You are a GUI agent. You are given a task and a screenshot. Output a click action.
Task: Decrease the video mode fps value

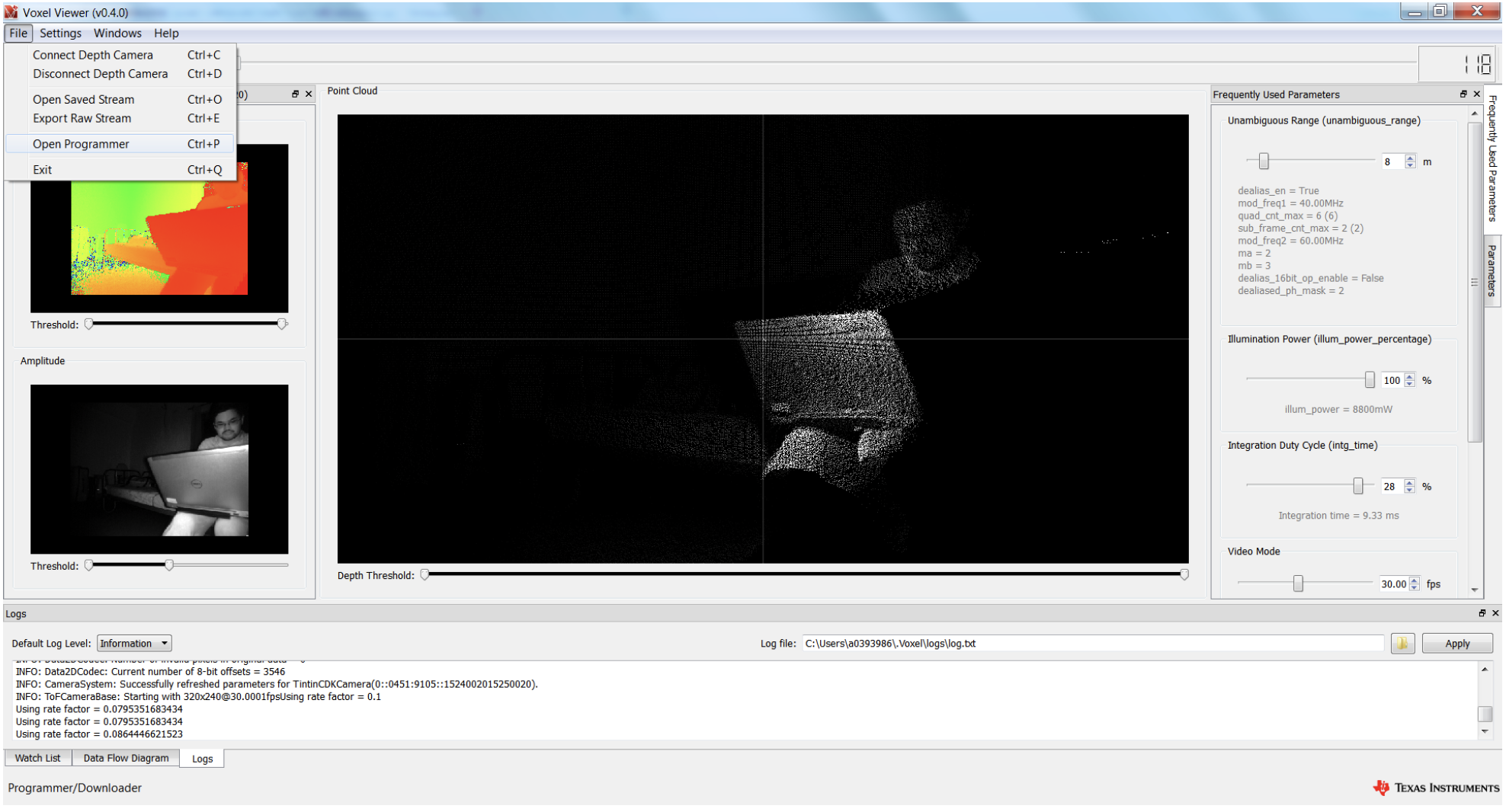tap(1415, 588)
